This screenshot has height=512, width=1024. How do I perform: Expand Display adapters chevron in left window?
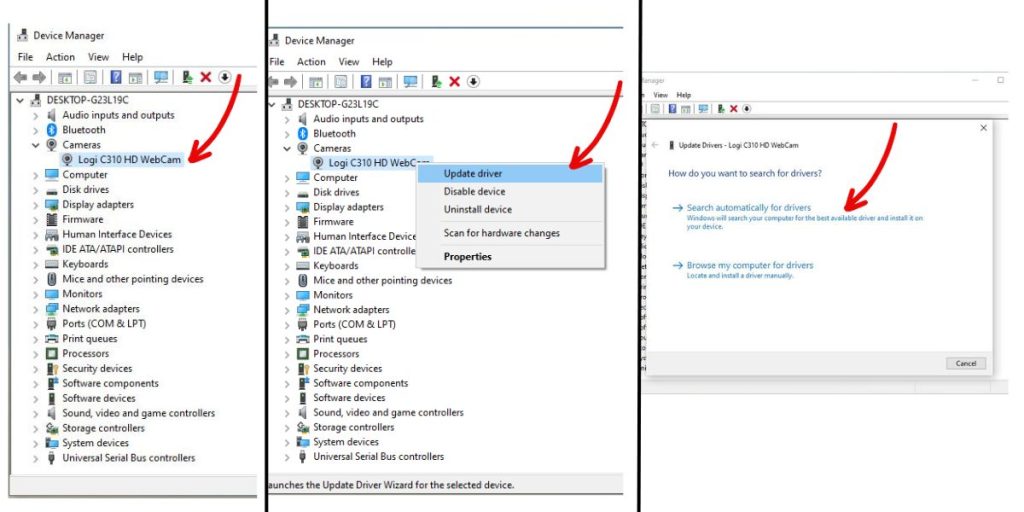click(x=36, y=204)
